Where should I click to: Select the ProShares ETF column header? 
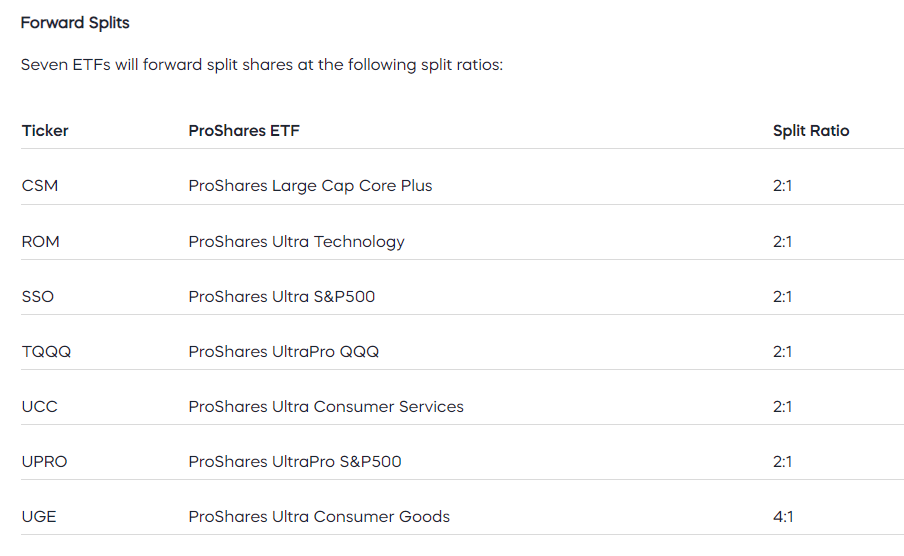point(244,131)
